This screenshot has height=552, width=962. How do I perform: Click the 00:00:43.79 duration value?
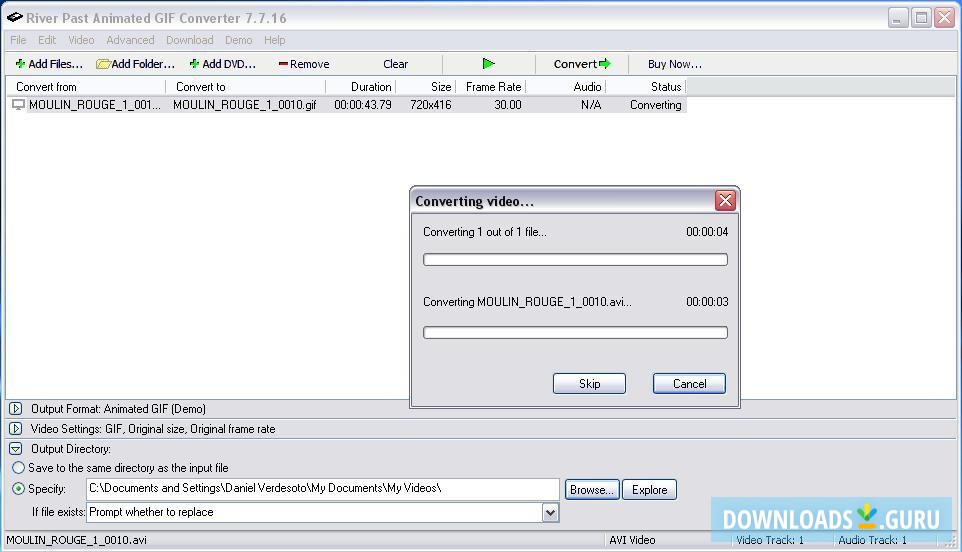363,105
